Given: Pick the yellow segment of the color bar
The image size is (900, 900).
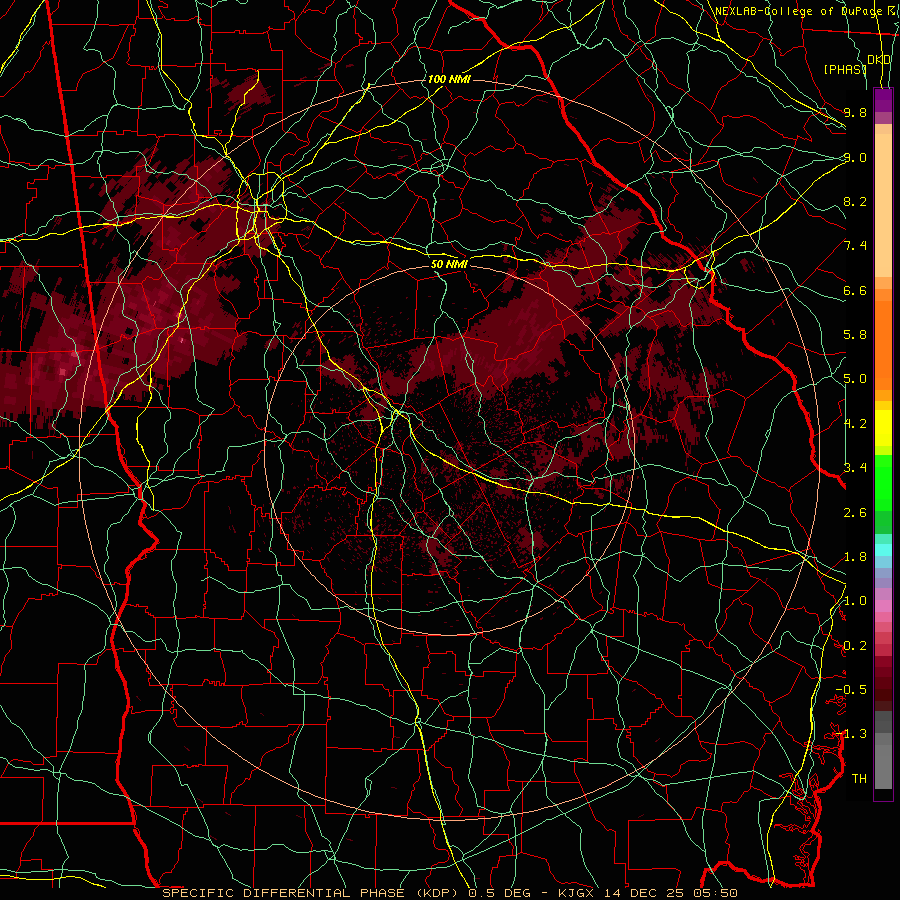Looking at the screenshot, I should coord(883,428).
